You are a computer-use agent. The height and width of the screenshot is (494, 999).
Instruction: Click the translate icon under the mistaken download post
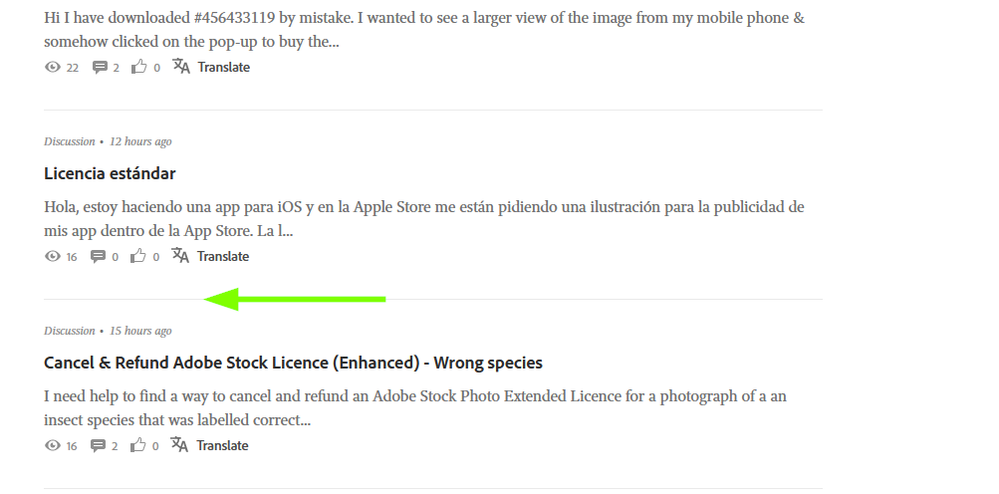click(x=181, y=67)
